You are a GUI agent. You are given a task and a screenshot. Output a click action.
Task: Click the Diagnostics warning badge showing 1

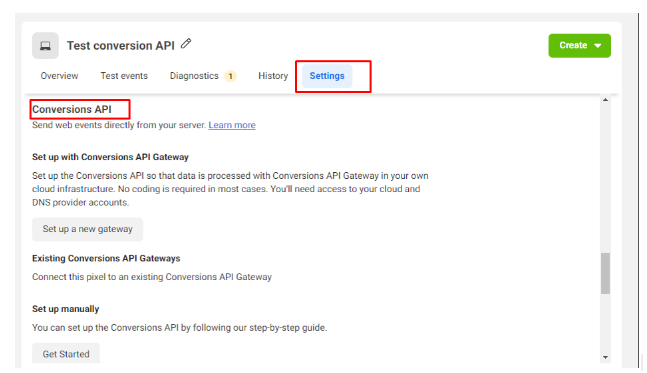pyautogui.click(x=230, y=76)
